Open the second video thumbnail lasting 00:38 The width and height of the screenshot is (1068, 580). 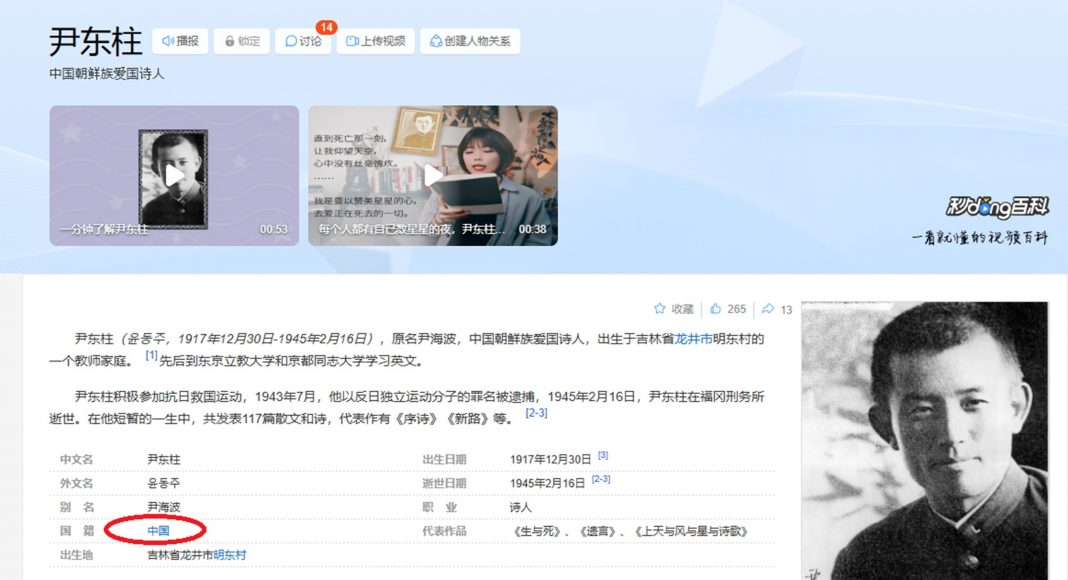point(433,176)
